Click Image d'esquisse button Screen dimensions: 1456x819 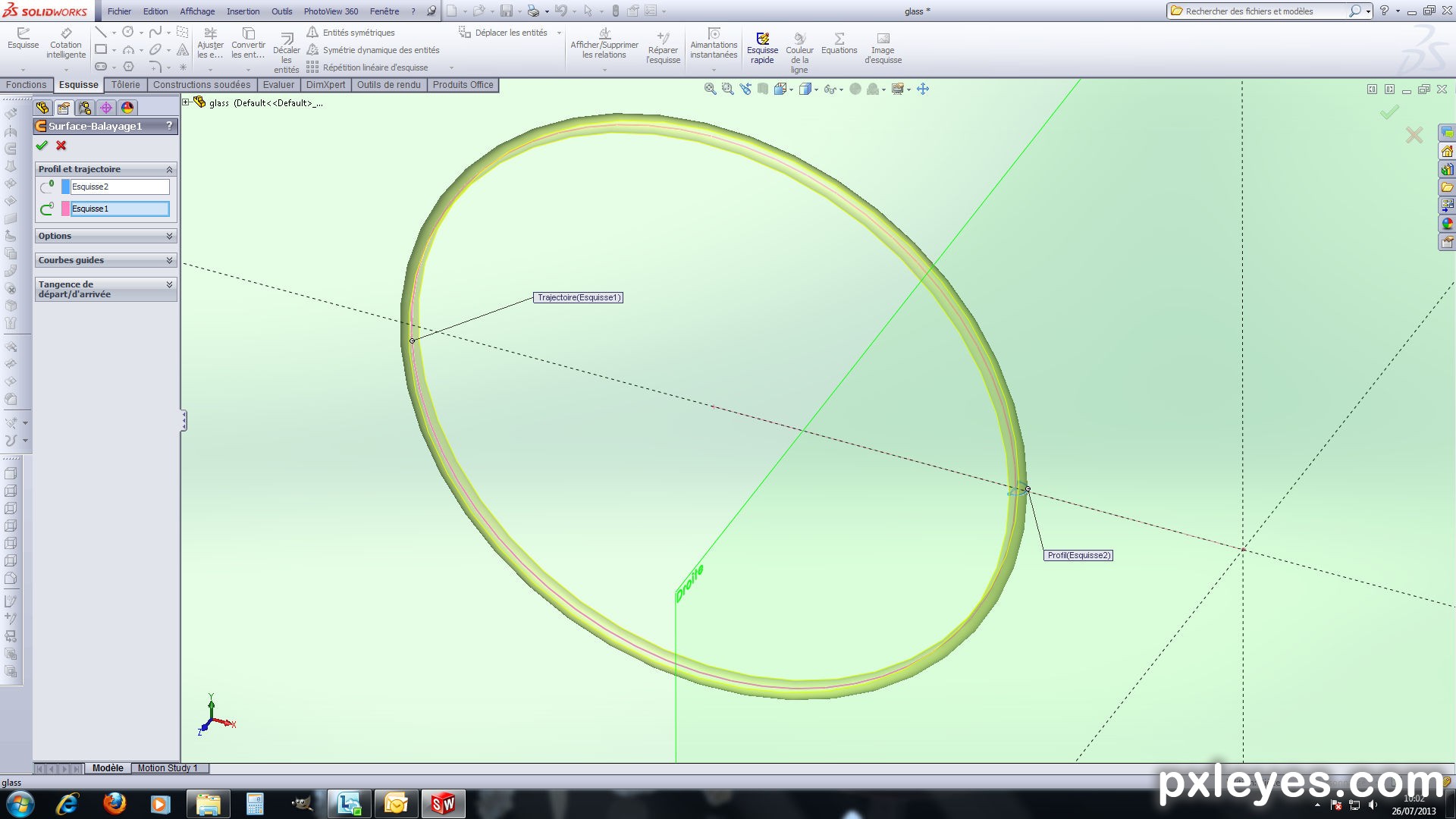(883, 48)
